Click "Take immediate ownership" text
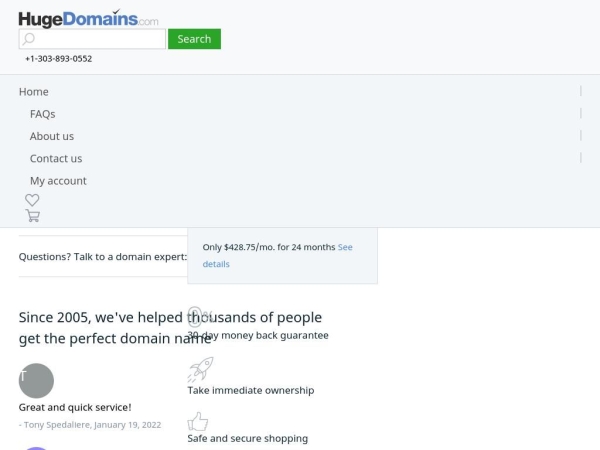The width and height of the screenshot is (600, 450). point(250,390)
